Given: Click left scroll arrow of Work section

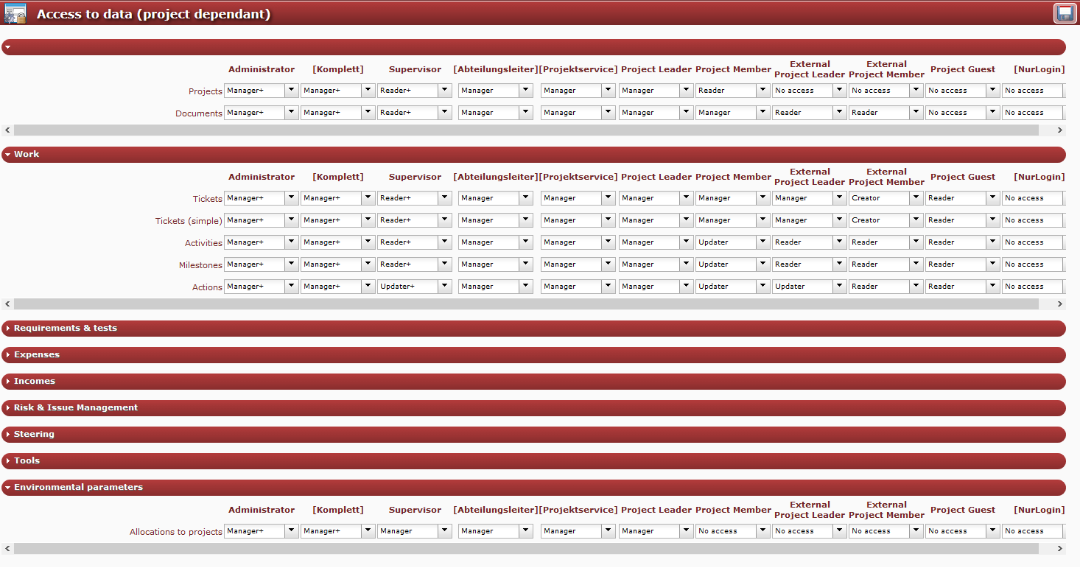Looking at the screenshot, I should pyautogui.click(x=8, y=303).
